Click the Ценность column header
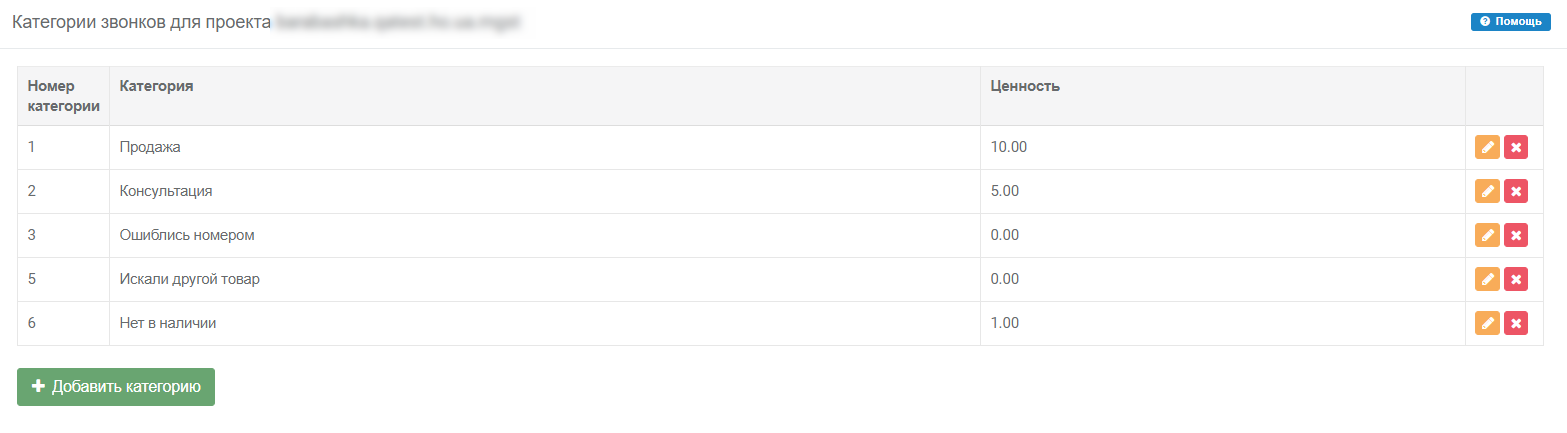 tap(1025, 86)
